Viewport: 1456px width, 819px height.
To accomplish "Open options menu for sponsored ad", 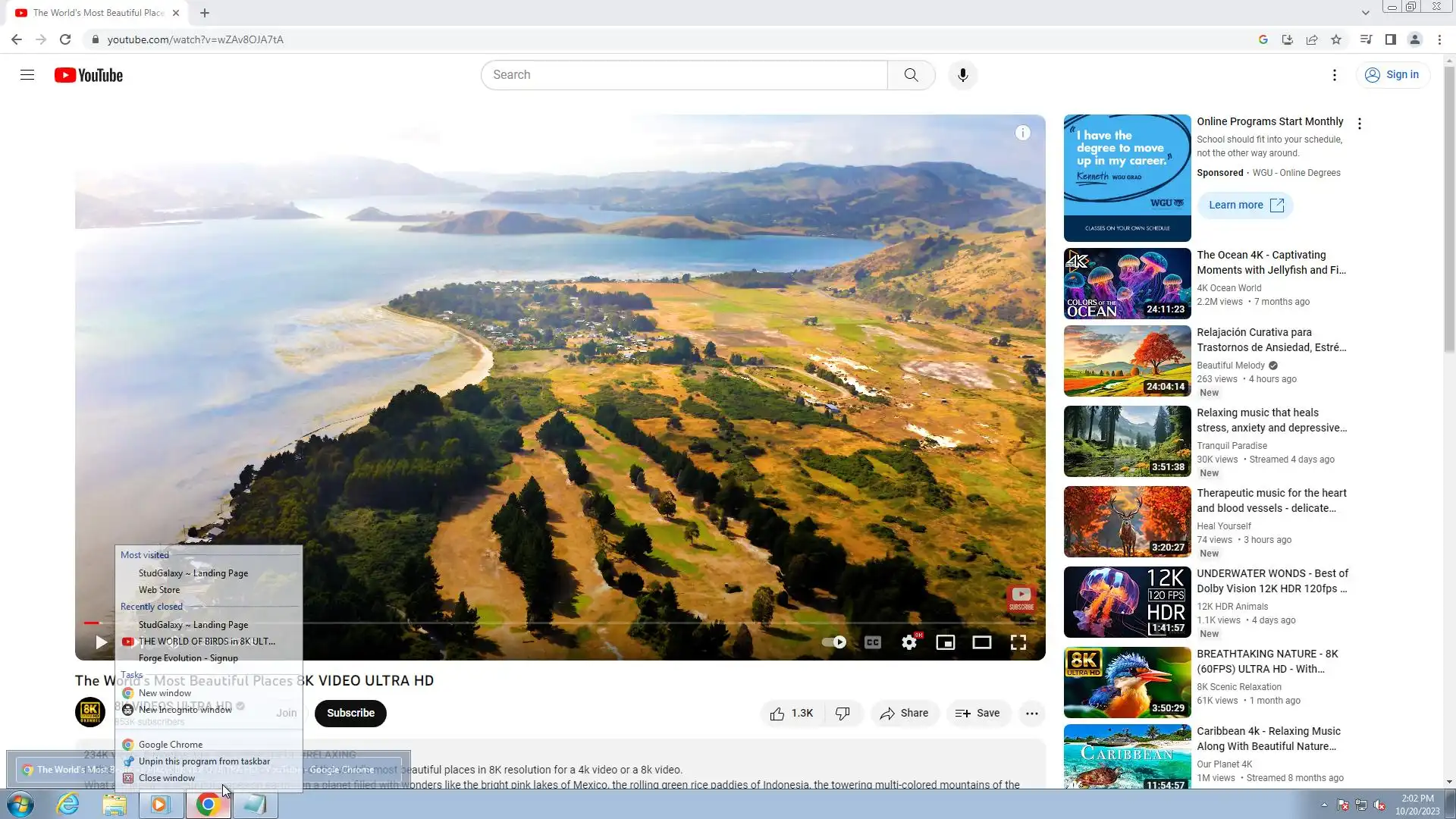I will [1359, 124].
